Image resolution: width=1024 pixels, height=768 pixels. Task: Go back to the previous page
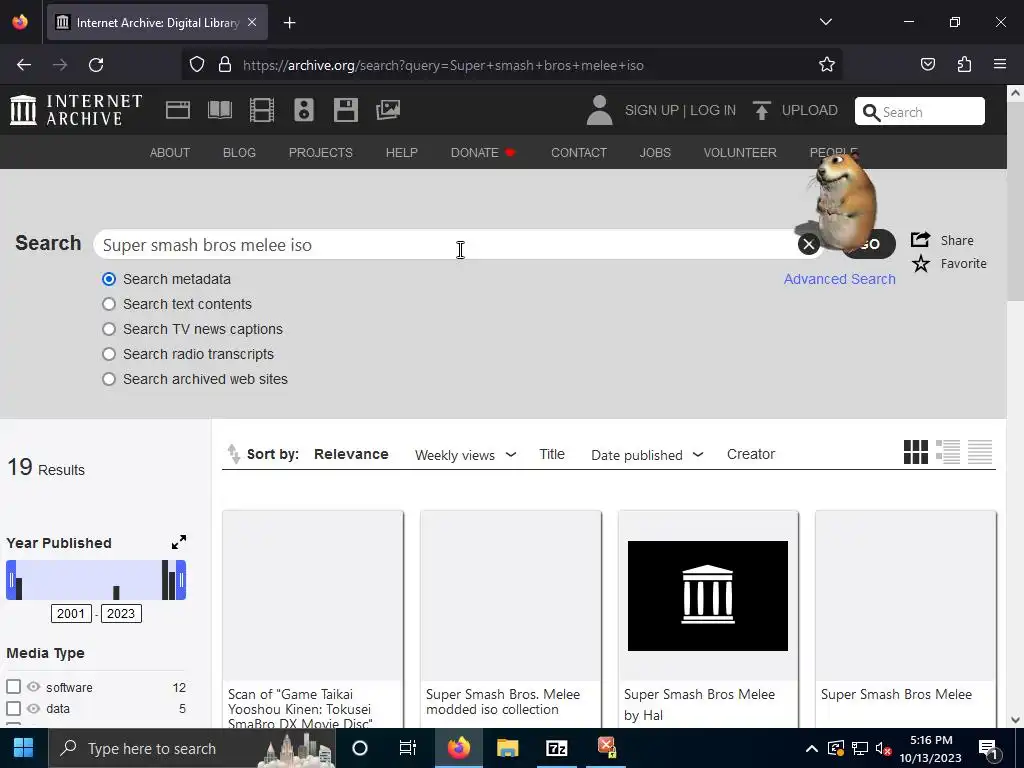coord(24,65)
